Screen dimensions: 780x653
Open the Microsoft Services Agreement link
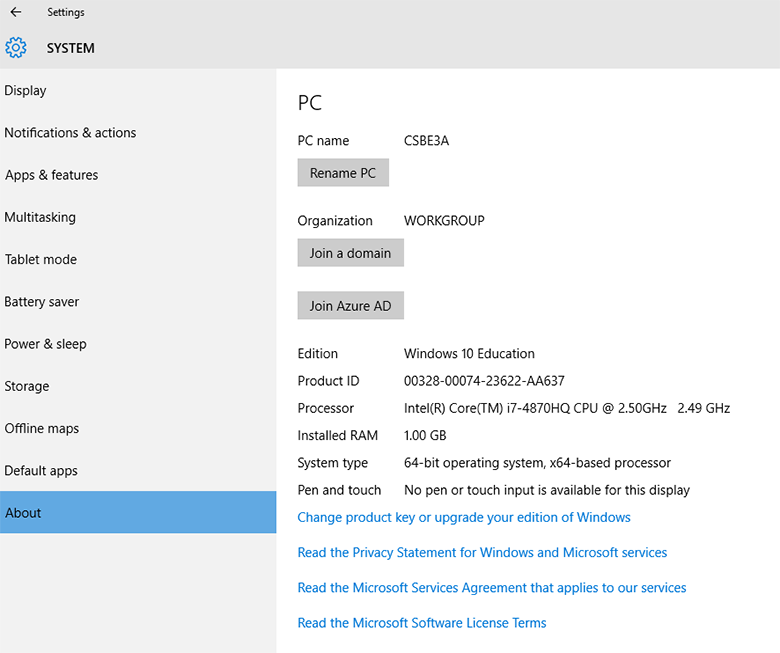(491, 588)
